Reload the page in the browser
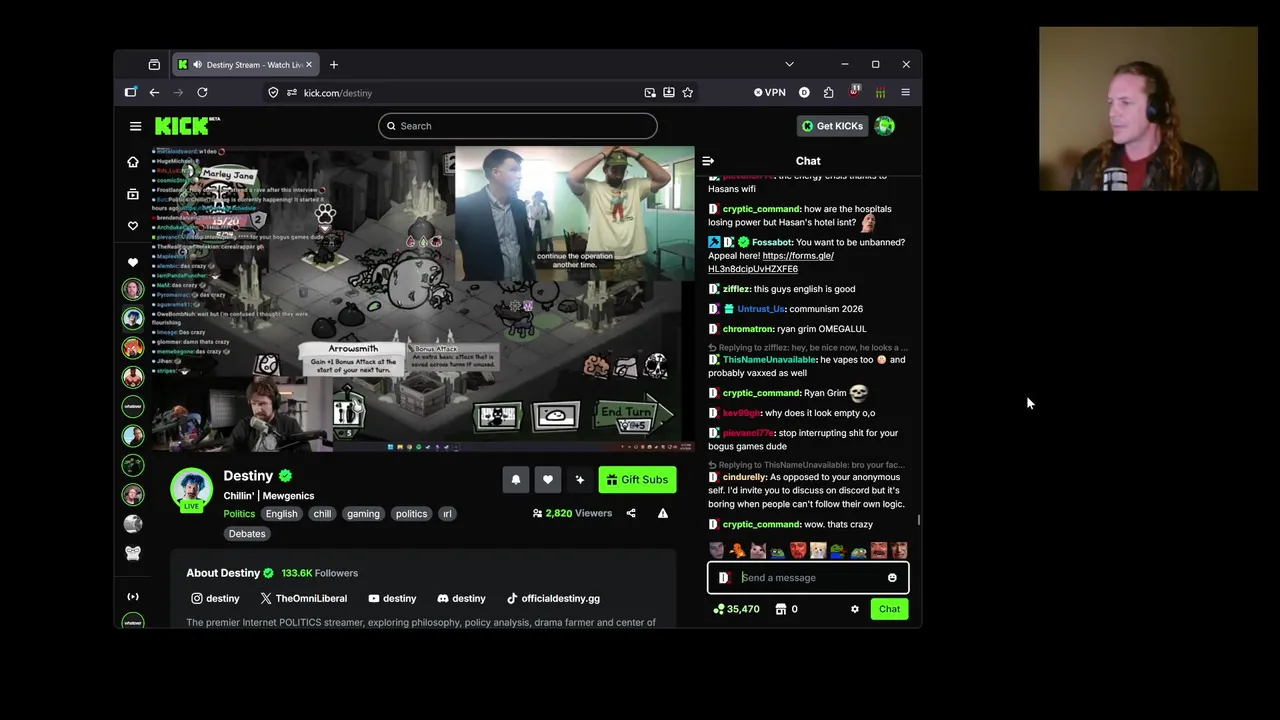 pyautogui.click(x=202, y=92)
